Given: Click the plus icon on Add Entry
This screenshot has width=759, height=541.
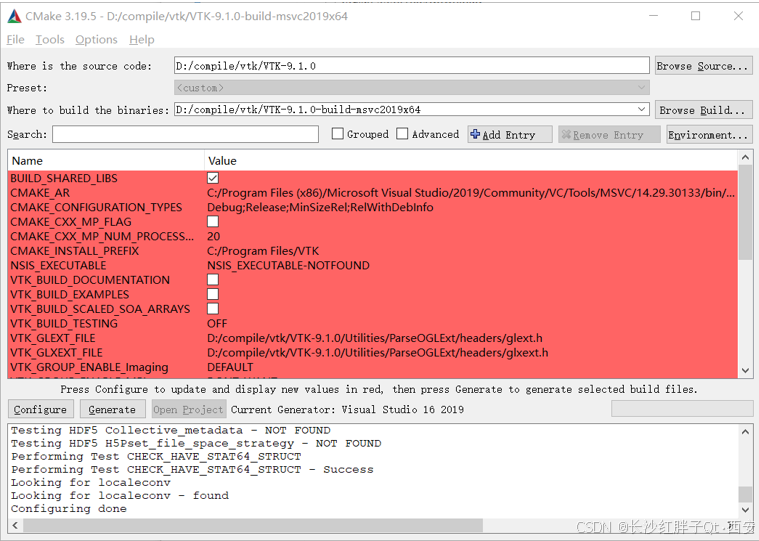Looking at the screenshot, I should 475,135.
